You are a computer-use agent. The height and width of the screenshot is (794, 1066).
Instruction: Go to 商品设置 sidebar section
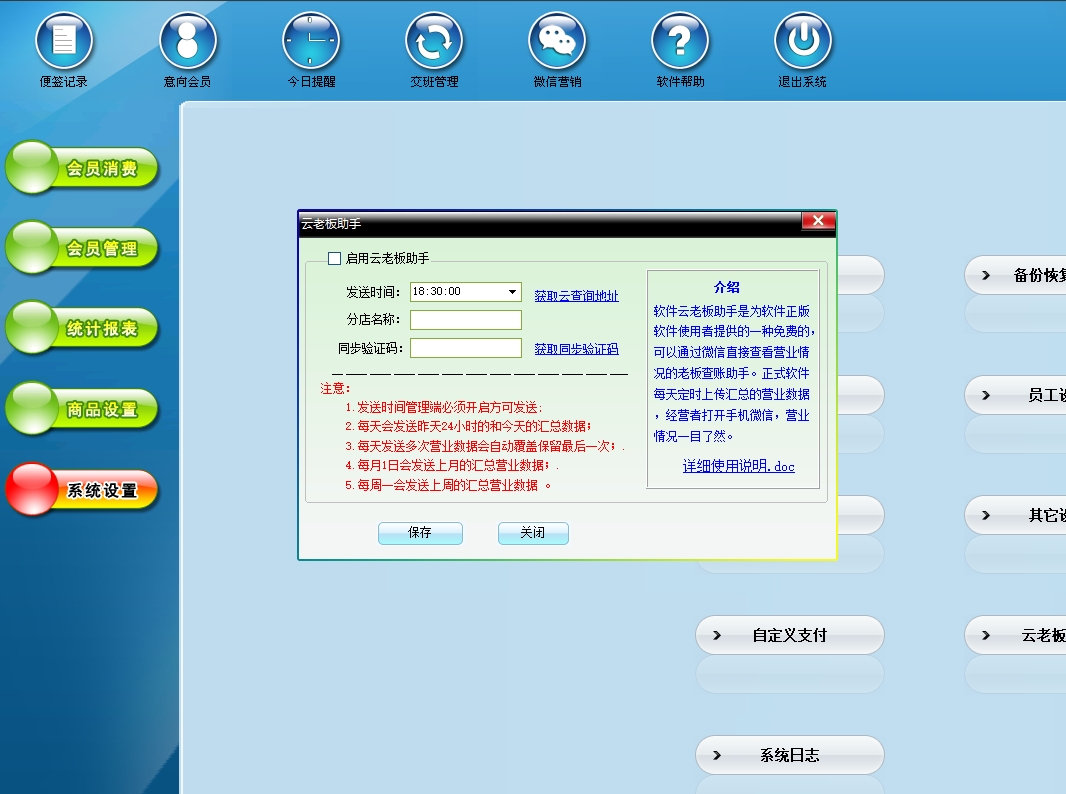[x=83, y=410]
